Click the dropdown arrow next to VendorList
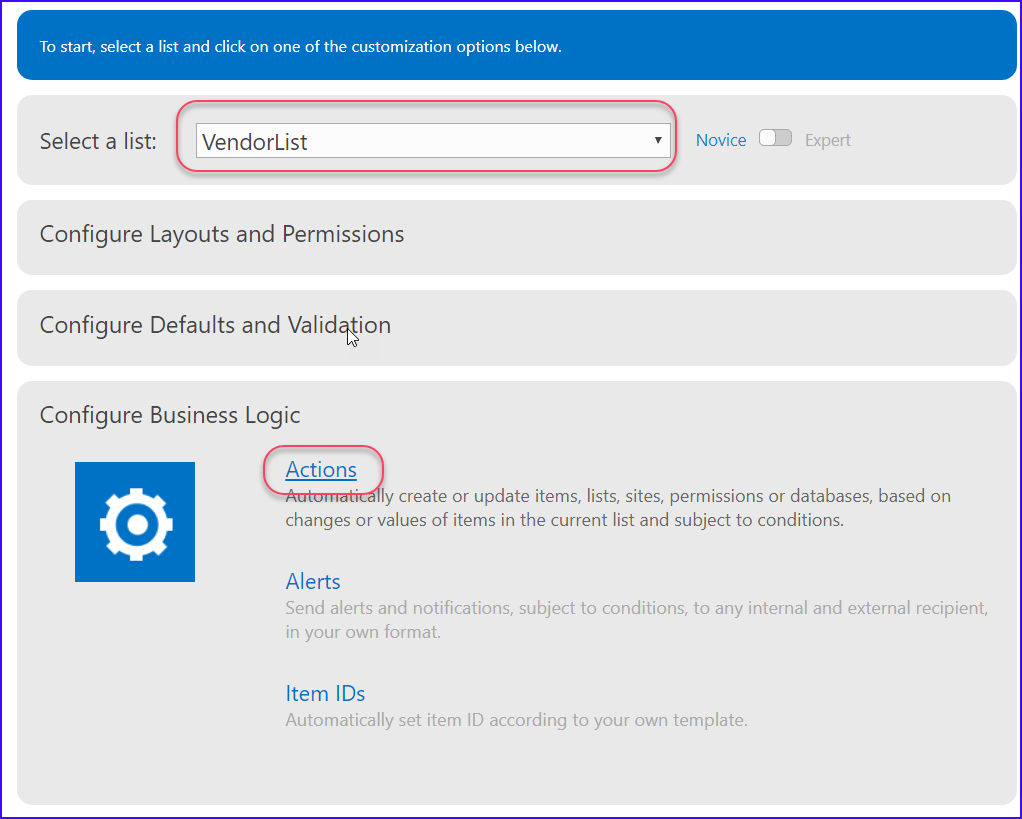The height and width of the screenshot is (819, 1022). point(657,139)
